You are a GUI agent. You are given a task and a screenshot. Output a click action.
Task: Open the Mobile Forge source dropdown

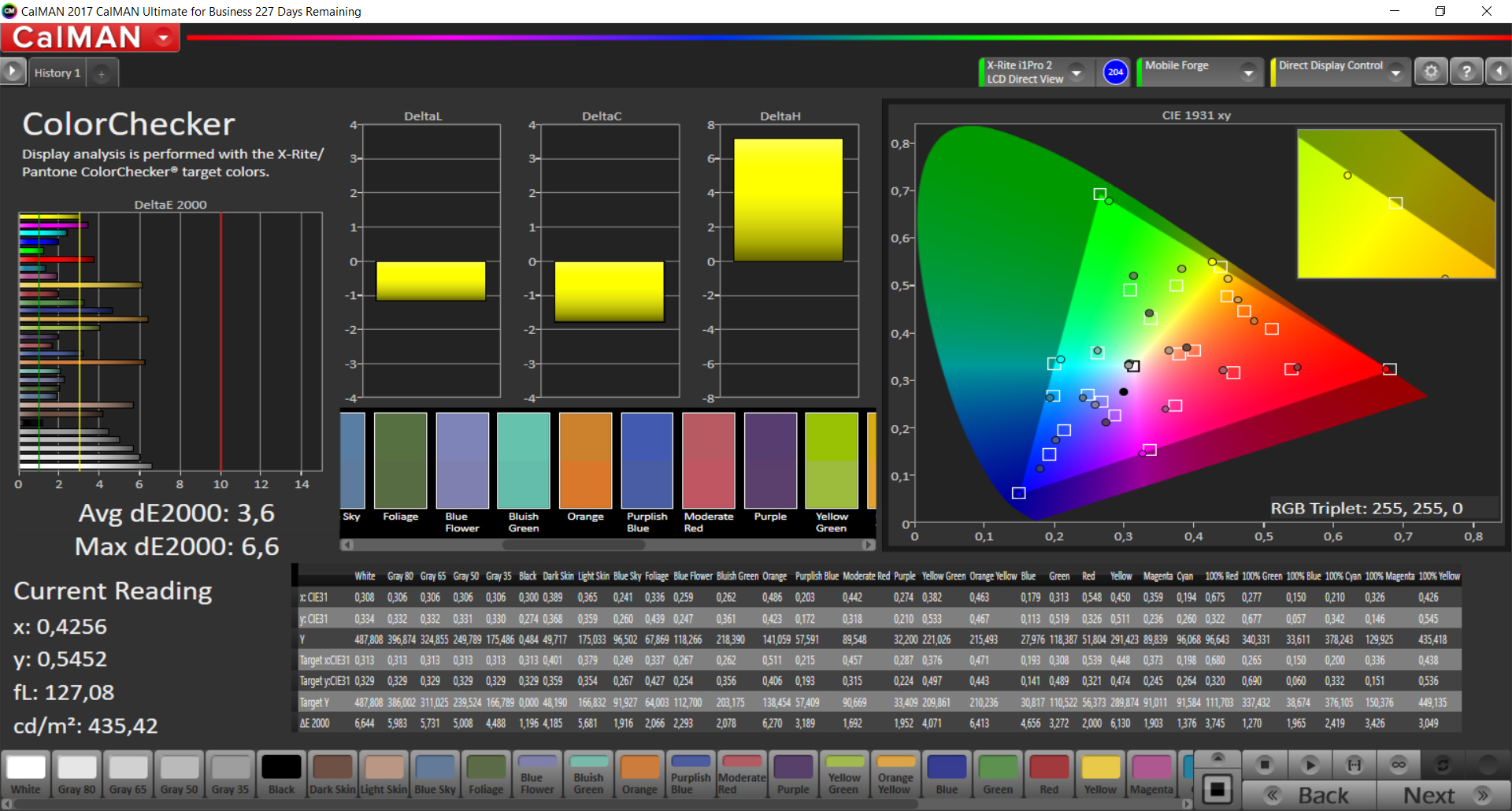point(1248,72)
